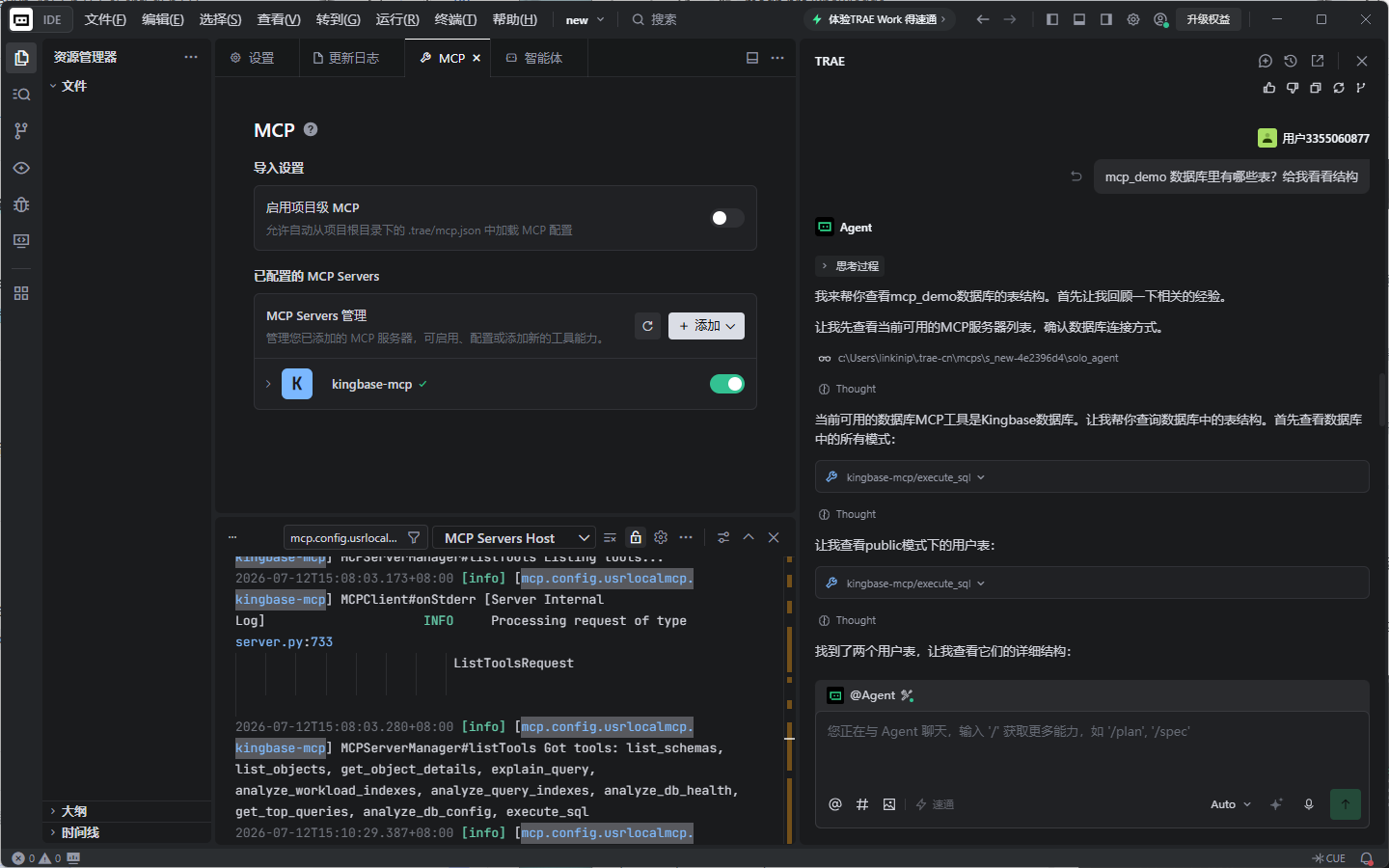Image resolution: width=1389 pixels, height=868 pixels.
Task: Undo the user message with revert arrow
Action: click(x=1076, y=176)
